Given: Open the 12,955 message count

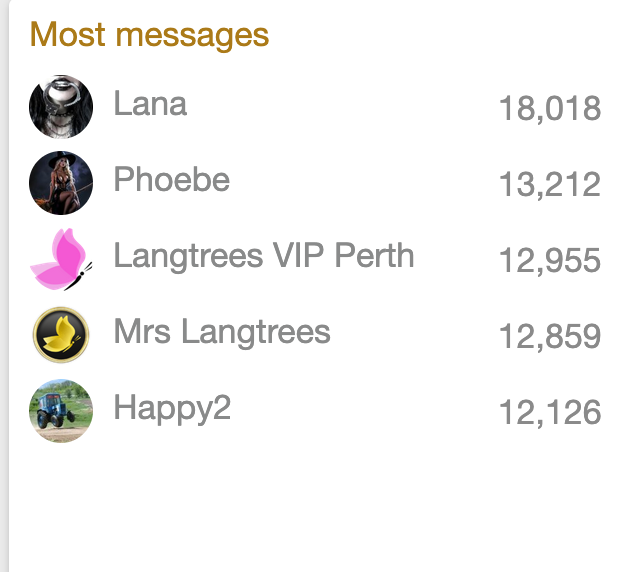Looking at the screenshot, I should pyautogui.click(x=549, y=260).
